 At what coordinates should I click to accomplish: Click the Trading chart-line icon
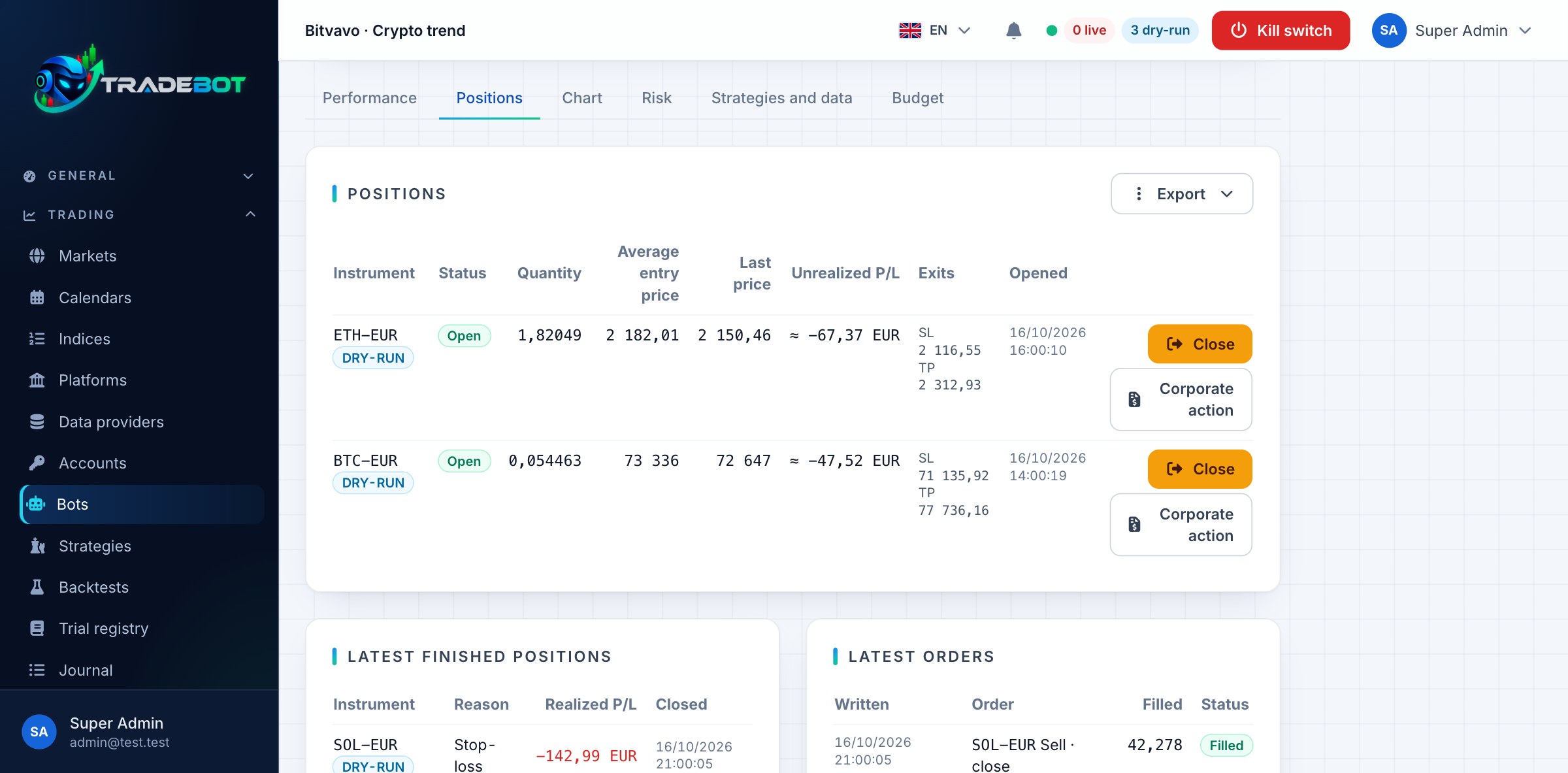tap(29, 215)
